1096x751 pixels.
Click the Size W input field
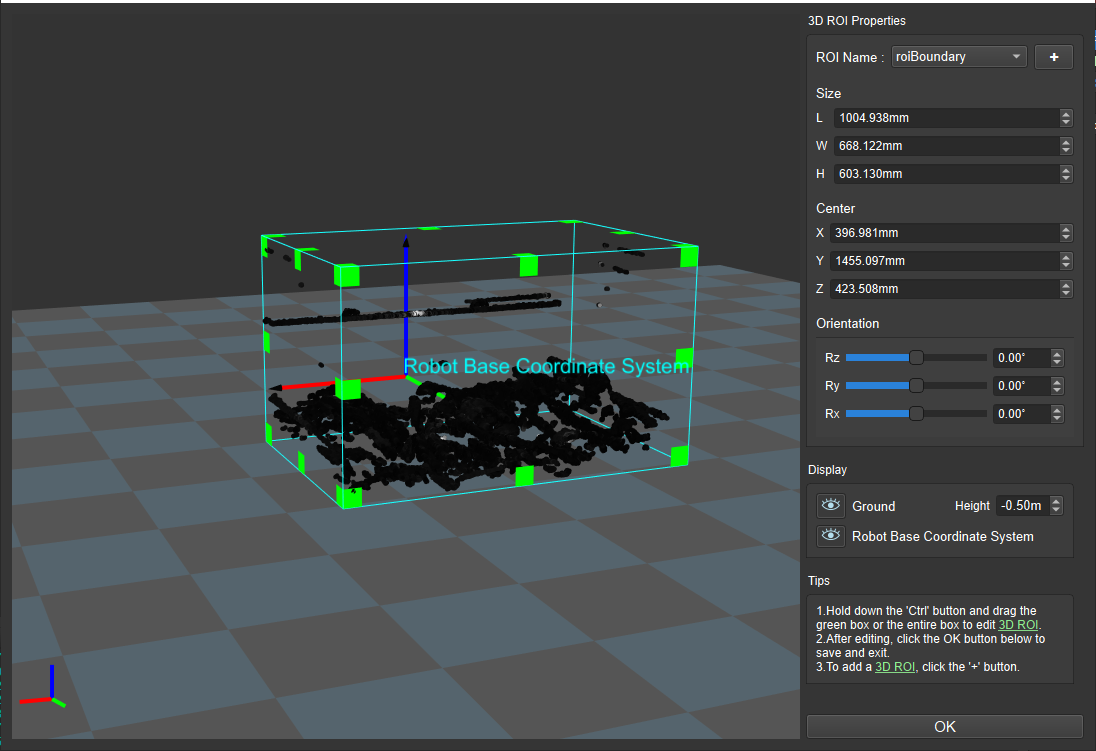[946, 145]
